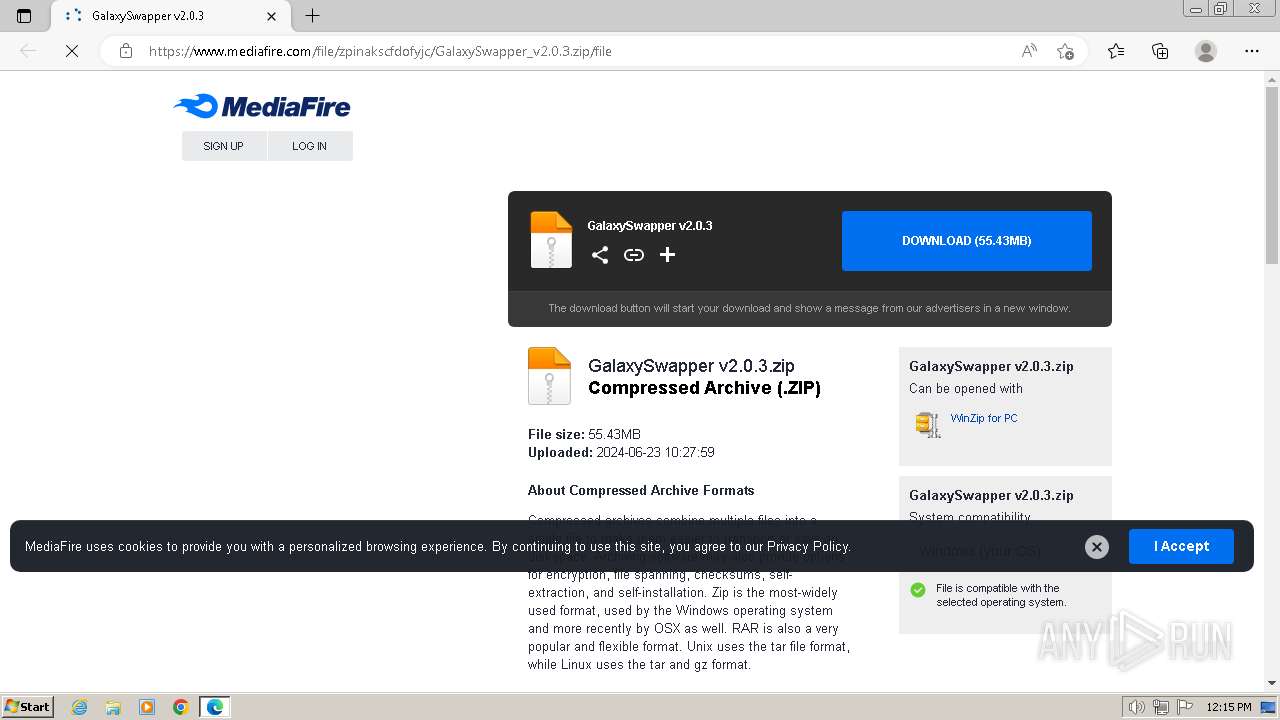
Task: Stop page loading with the X button
Action: click(72, 51)
